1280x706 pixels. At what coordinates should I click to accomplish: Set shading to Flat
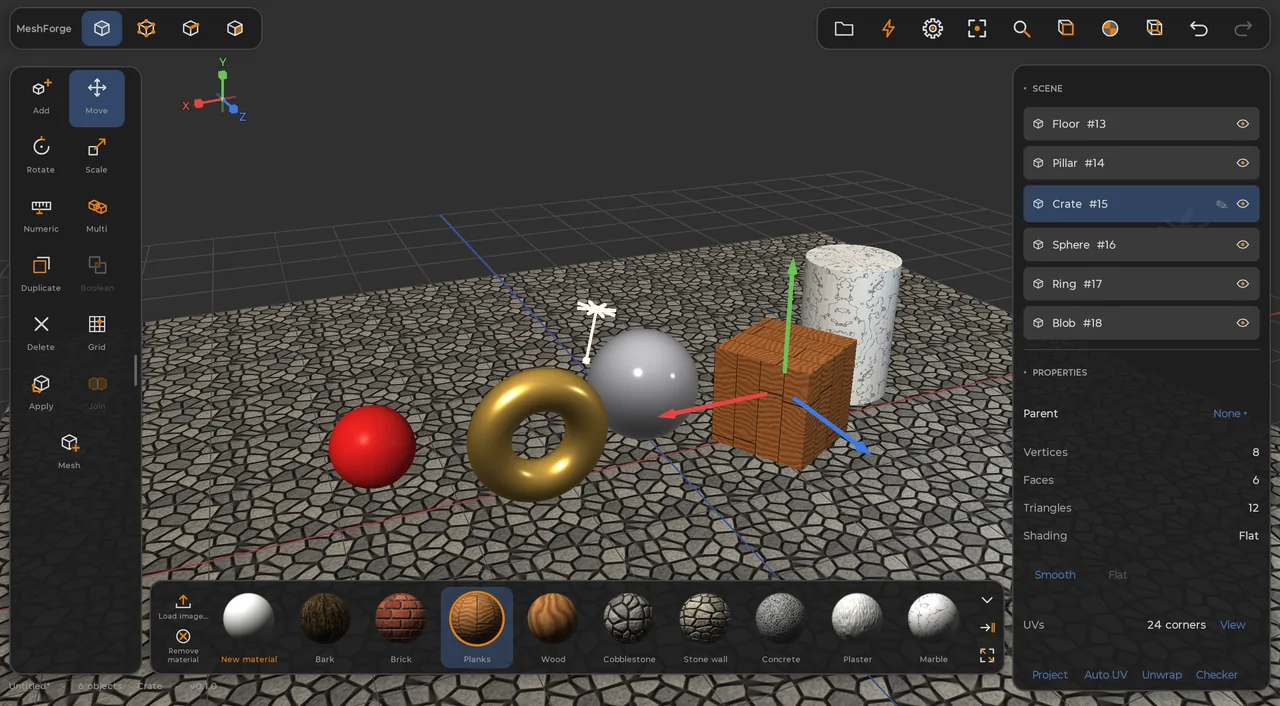tap(1118, 575)
